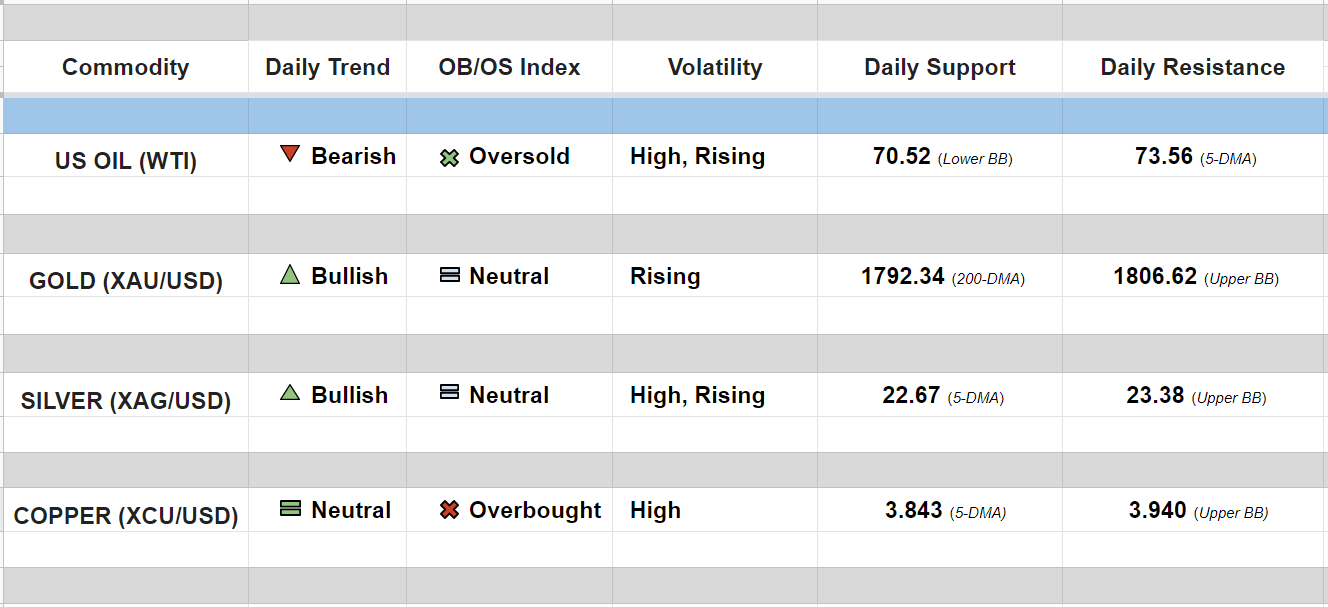Image resolution: width=1328 pixels, height=607 pixels.
Task: Click Silver's neutral OB/OS bars icon
Action: (x=449, y=393)
